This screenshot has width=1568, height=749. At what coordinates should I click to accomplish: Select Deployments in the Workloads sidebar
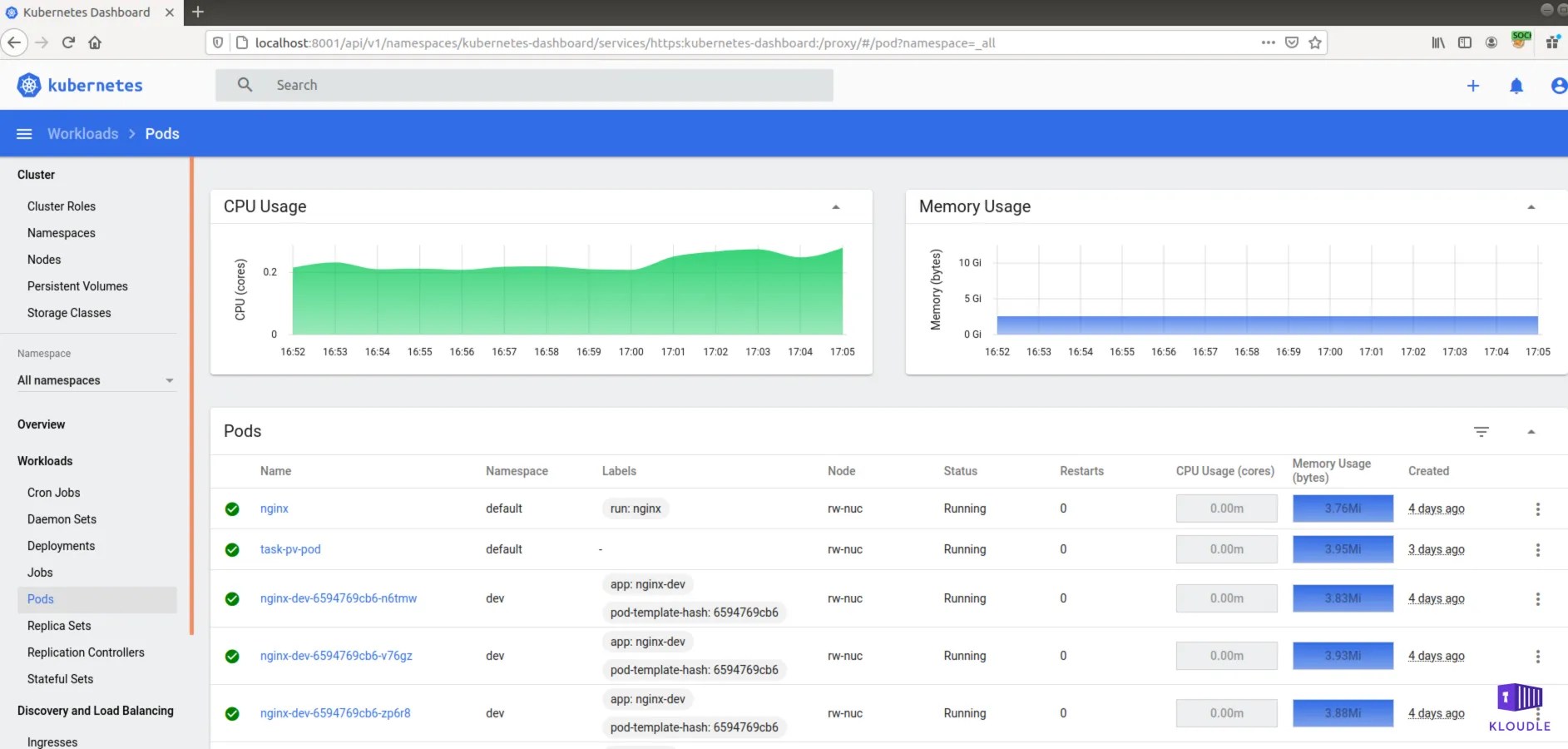point(61,546)
